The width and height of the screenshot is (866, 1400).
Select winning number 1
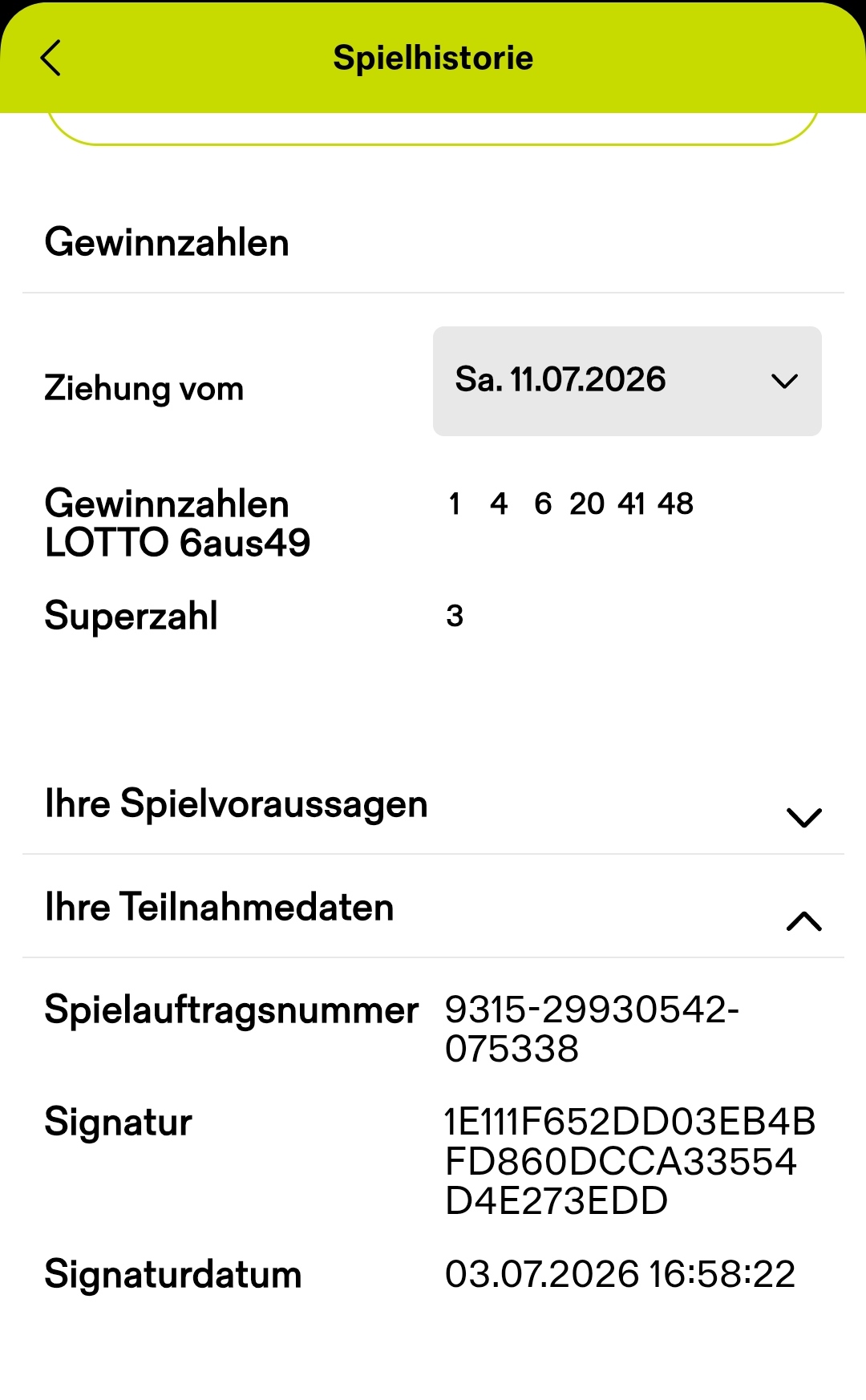coord(455,504)
